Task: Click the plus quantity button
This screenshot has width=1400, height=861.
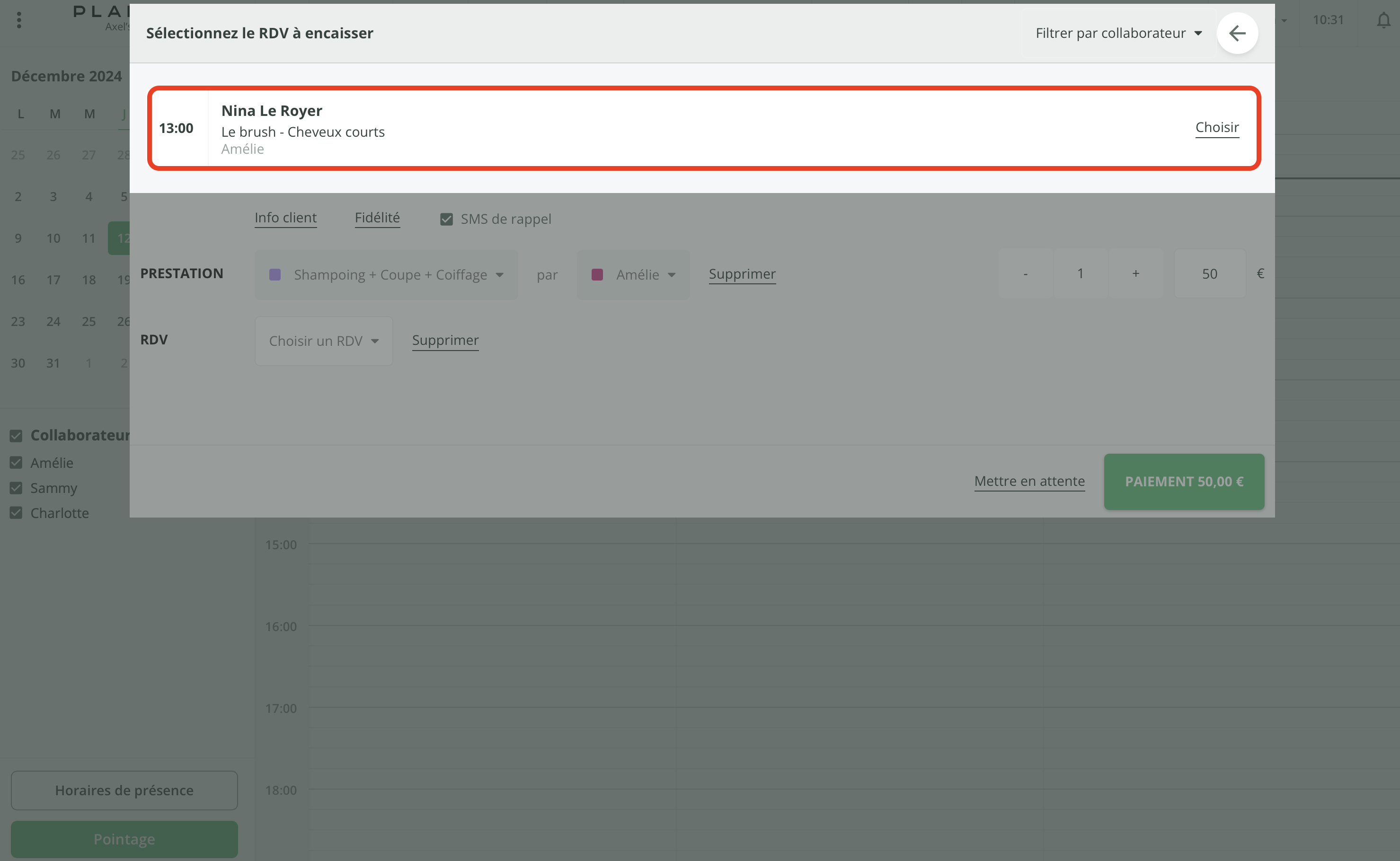Action: click(1135, 273)
